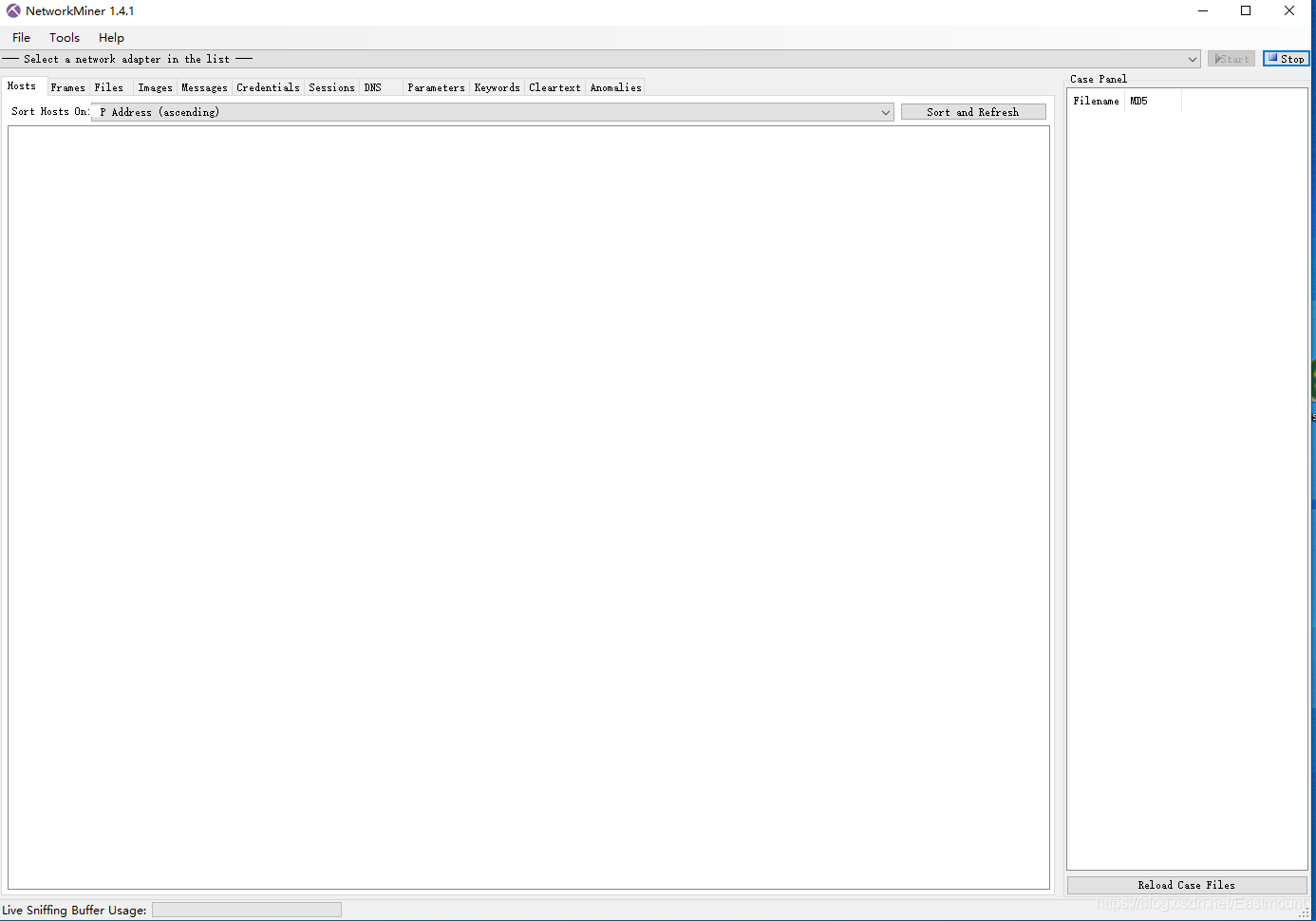Click the Live Sniffing Buffer Usage progress bar

tap(247, 910)
